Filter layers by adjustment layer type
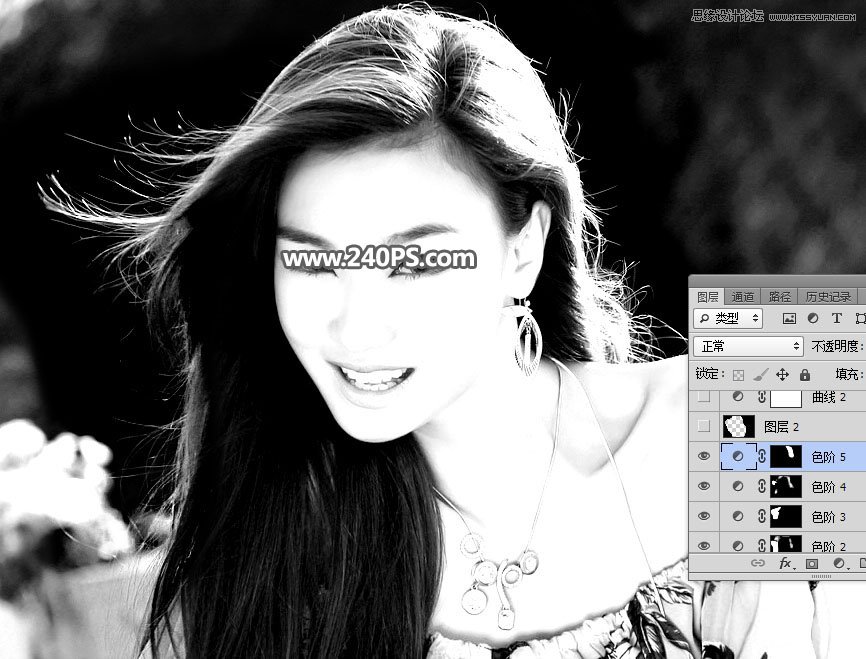The width and height of the screenshot is (866, 659). coord(813,318)
